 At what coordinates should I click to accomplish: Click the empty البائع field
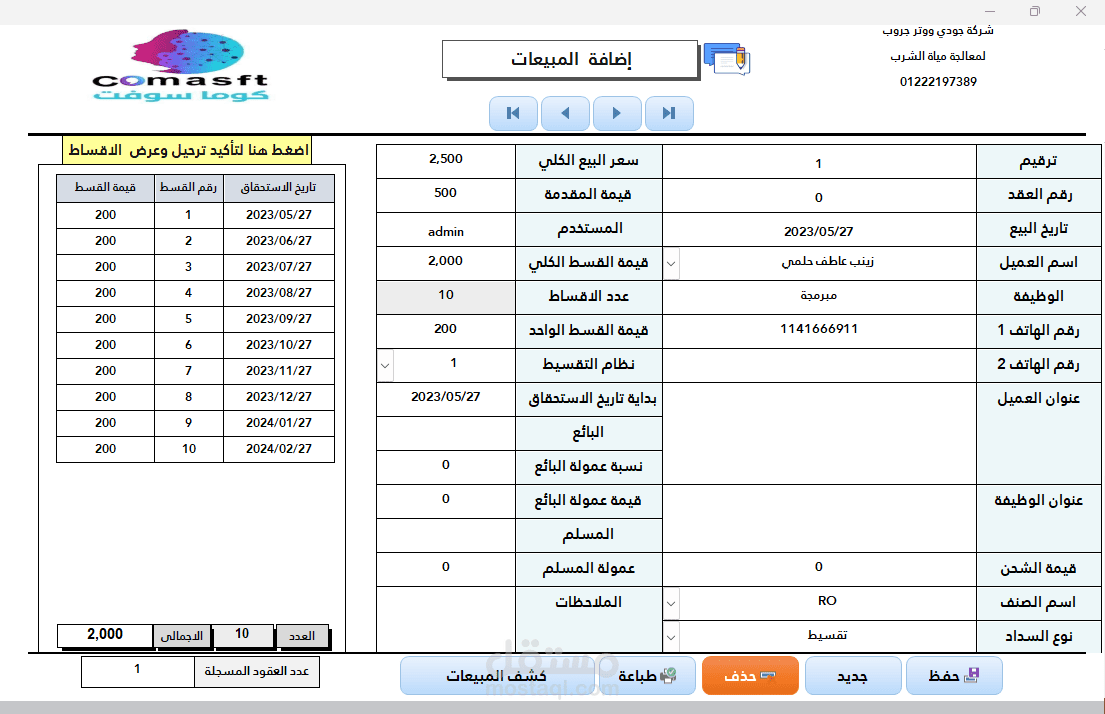pos(446,433)
